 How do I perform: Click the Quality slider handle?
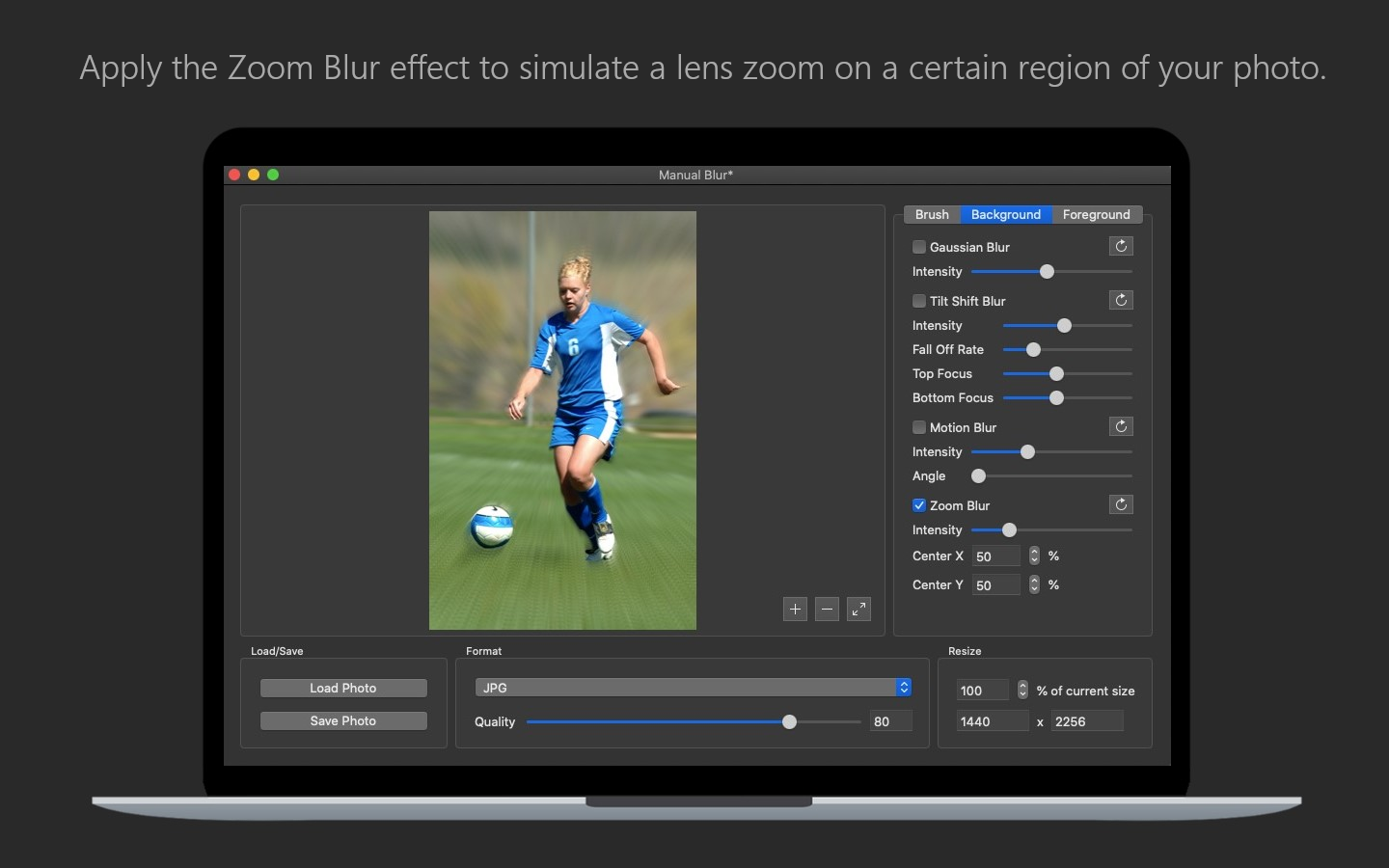(x=789, y=721)
